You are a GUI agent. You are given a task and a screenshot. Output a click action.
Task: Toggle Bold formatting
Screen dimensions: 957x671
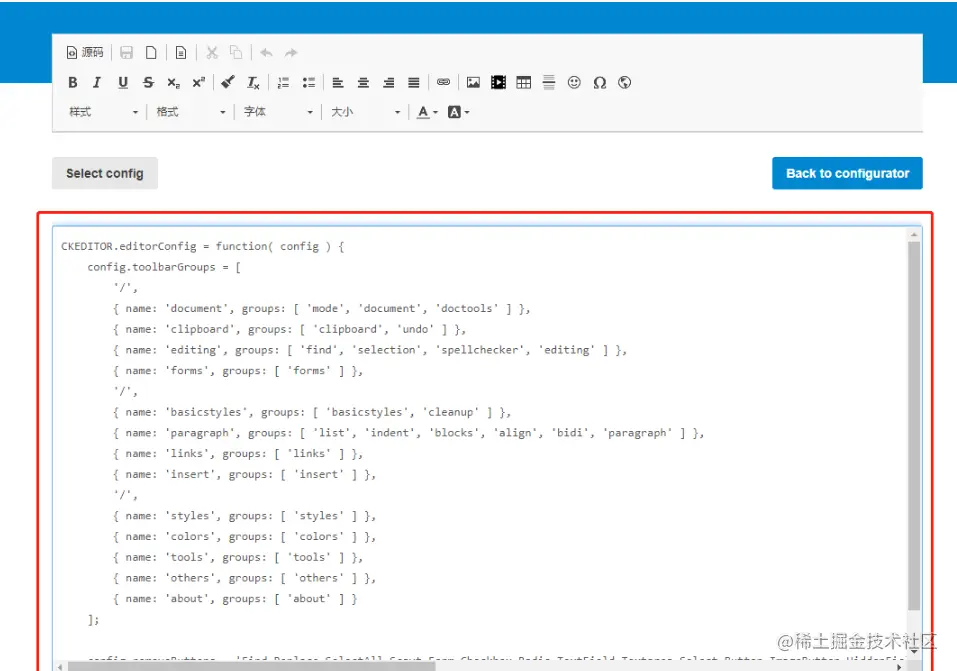pos(73,82)
